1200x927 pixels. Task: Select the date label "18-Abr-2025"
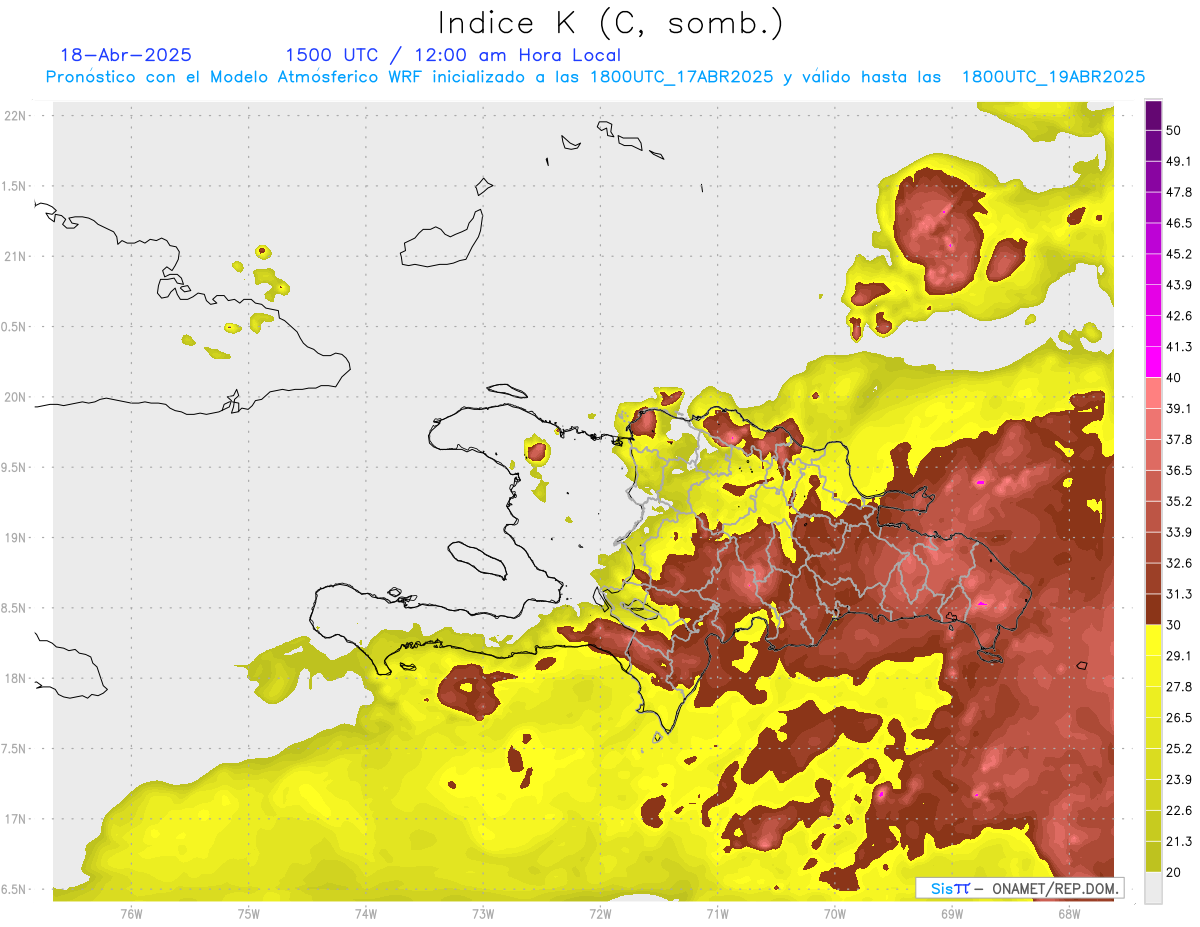(126, 55)
